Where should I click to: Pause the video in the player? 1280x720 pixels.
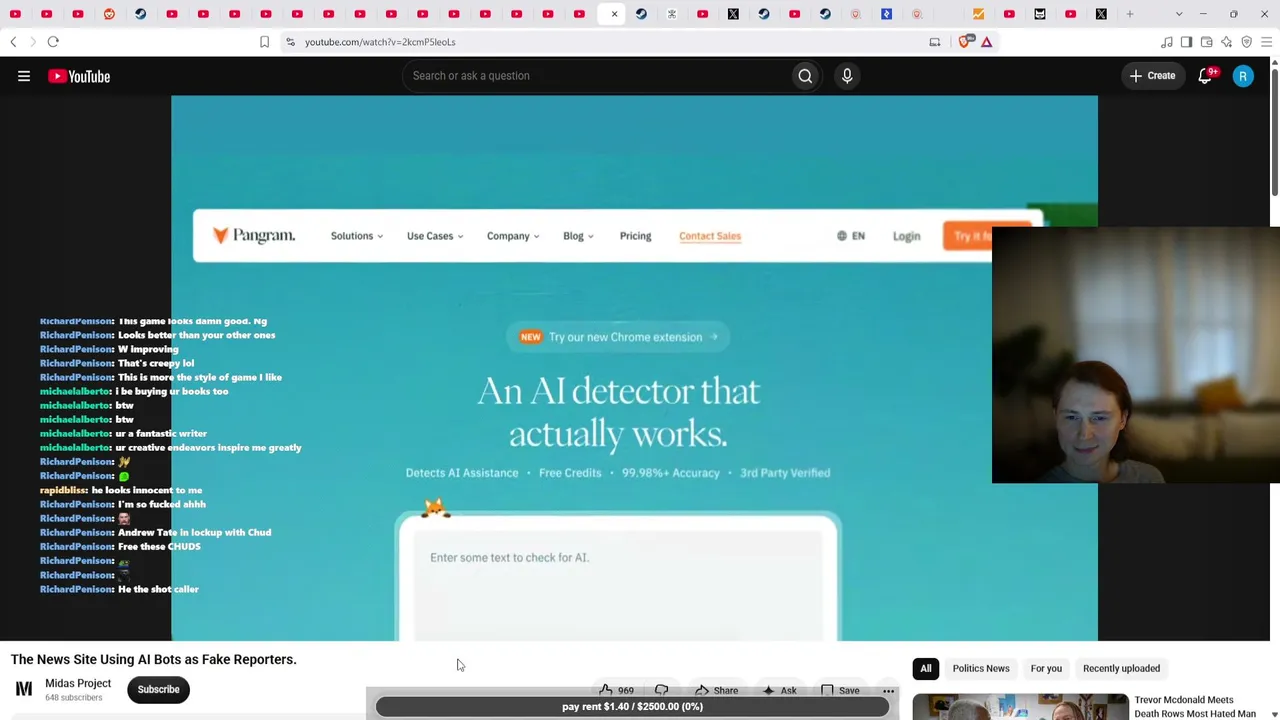point(634,368)
